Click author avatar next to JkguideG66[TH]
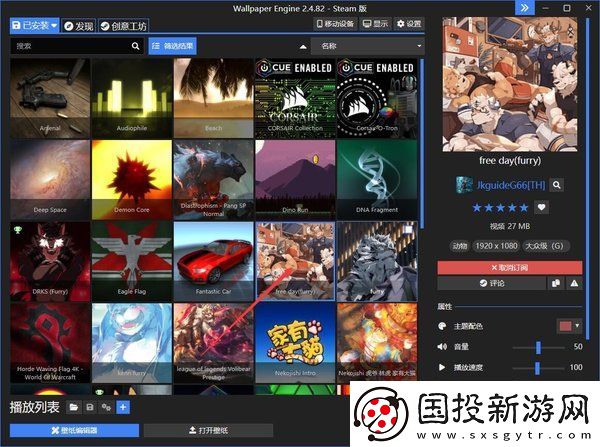This screenshot has height=447, width=600. 464,185
